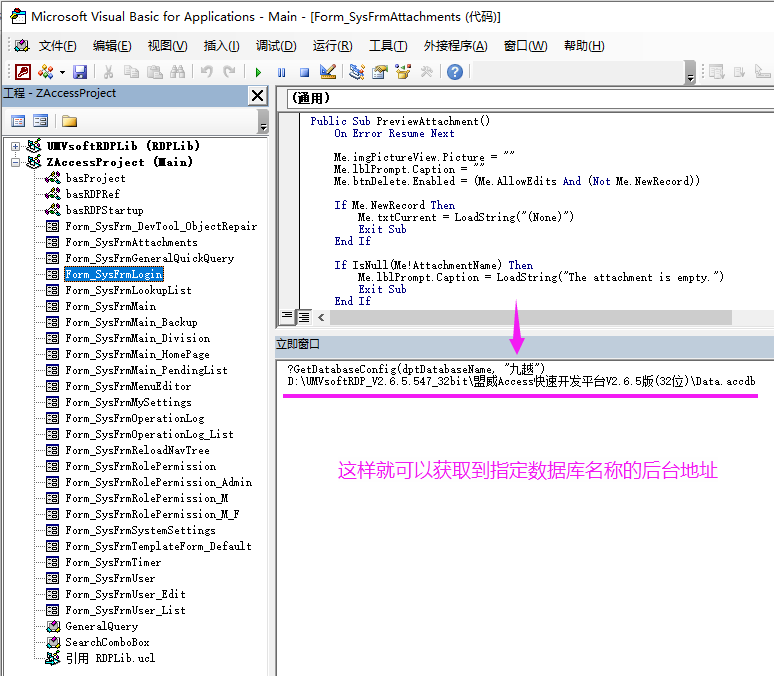This screenshot has width=774, height=676.
Task: Click the Reset stop square icon
Action: click(305, 73)
